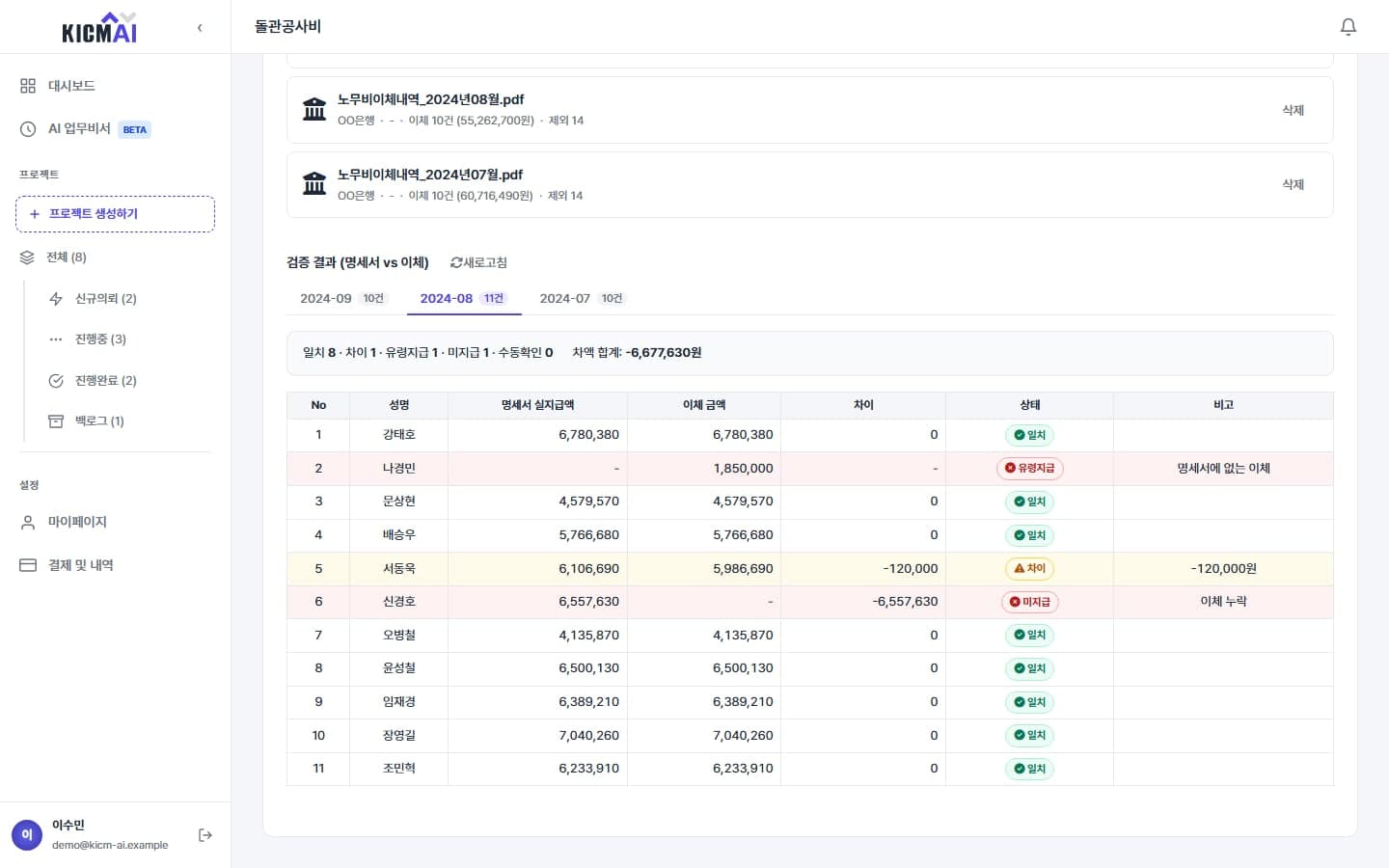Open the KICM AI logo home
This screenshot has height=868, width=1389.
(99, 27)
